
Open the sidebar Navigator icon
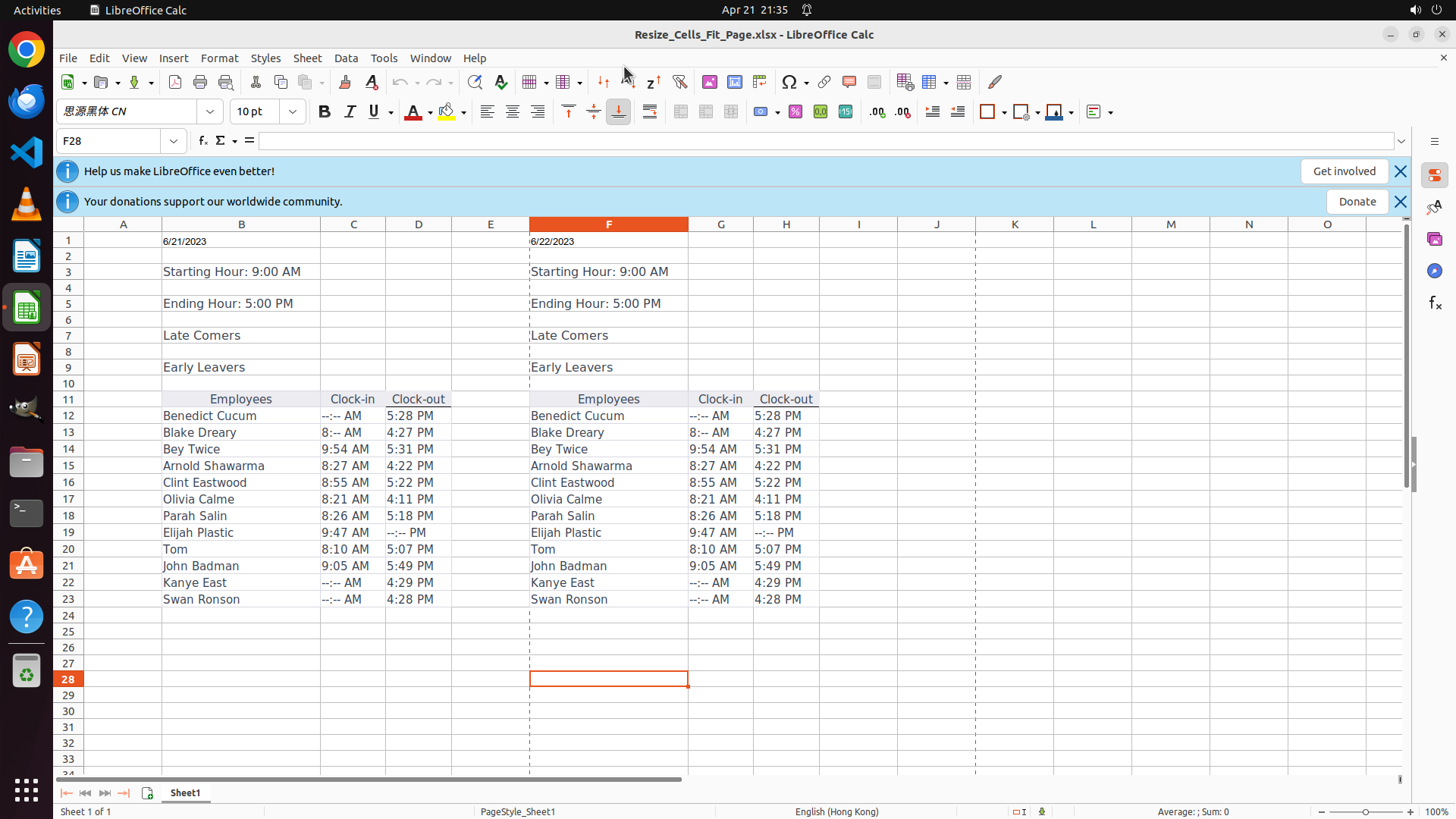tap(1434, 271)
